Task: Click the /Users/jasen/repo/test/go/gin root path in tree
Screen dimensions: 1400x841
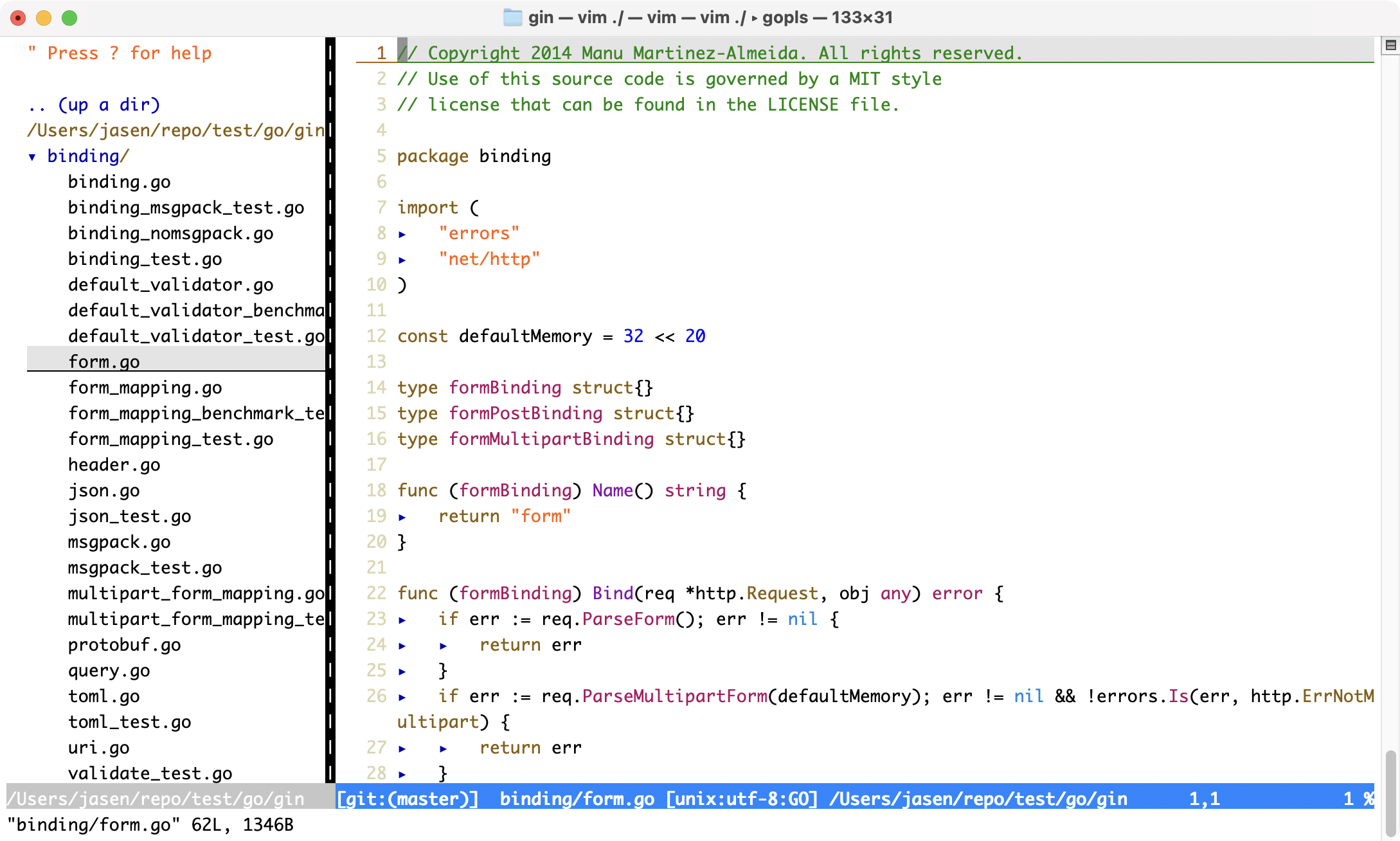Action: pyautogui.click(x=176, y=131)
